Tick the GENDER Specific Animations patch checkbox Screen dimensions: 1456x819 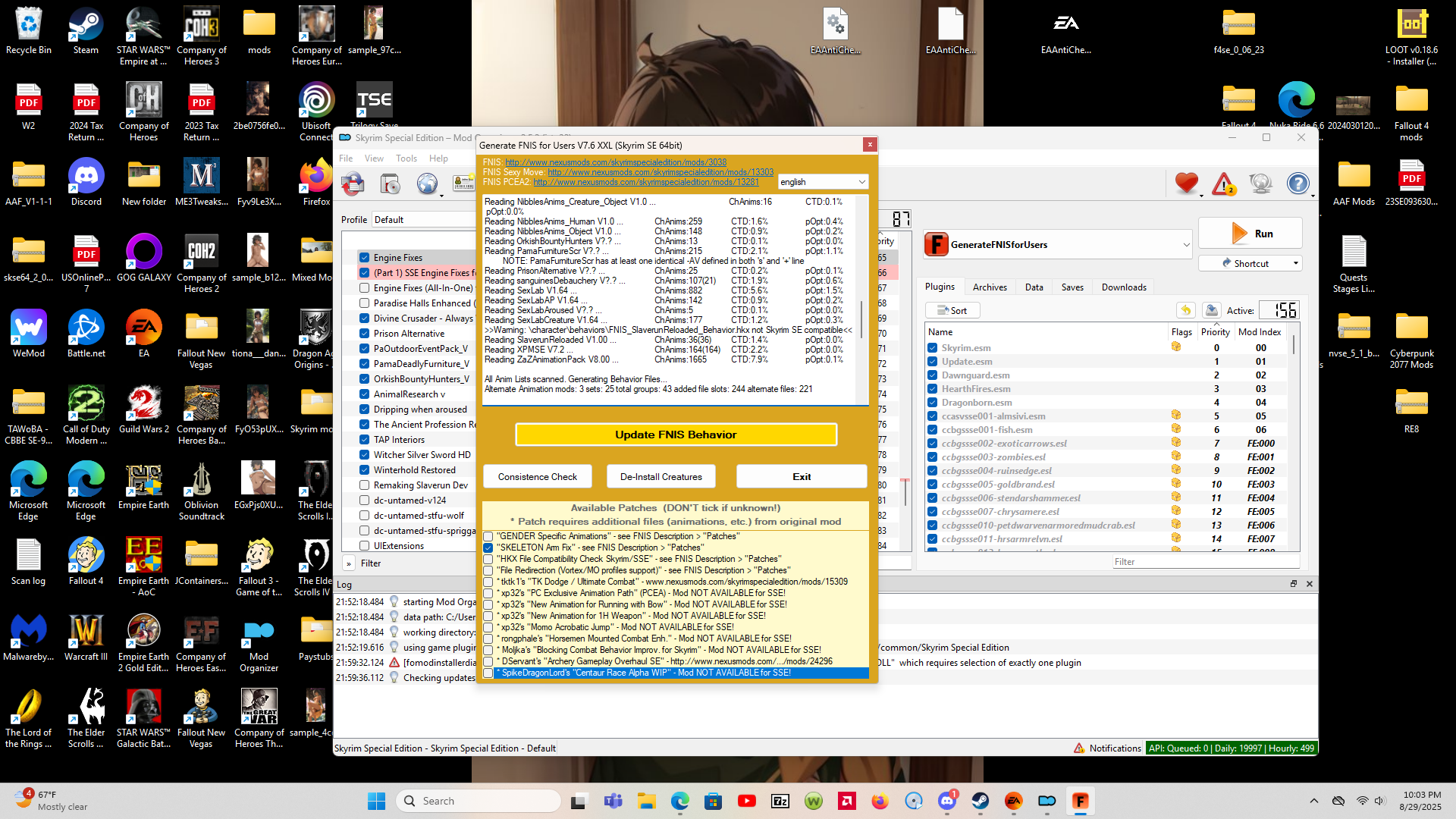(488, 537)
